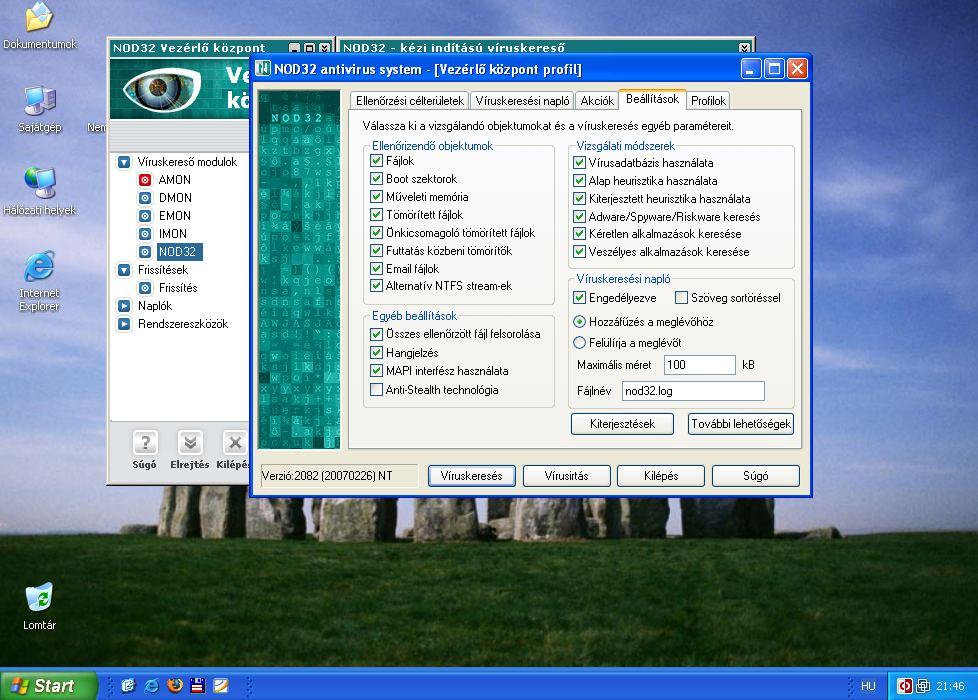Toggle Adware/Spyware/Riskware keresés checkbox
The width and height of the screenshot is (978, 700).
click(579, 216)
